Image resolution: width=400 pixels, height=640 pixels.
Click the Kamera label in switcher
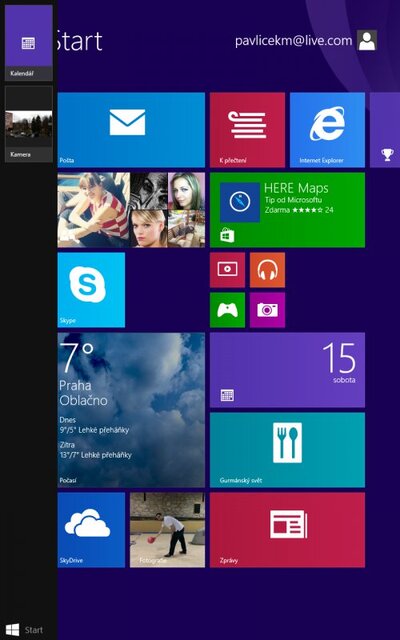20,155
